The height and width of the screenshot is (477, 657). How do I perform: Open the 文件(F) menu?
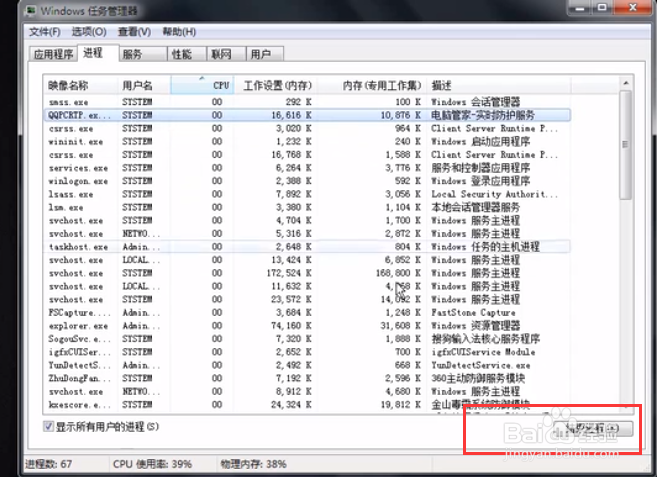pyautogui.click(x=44, y=32)
